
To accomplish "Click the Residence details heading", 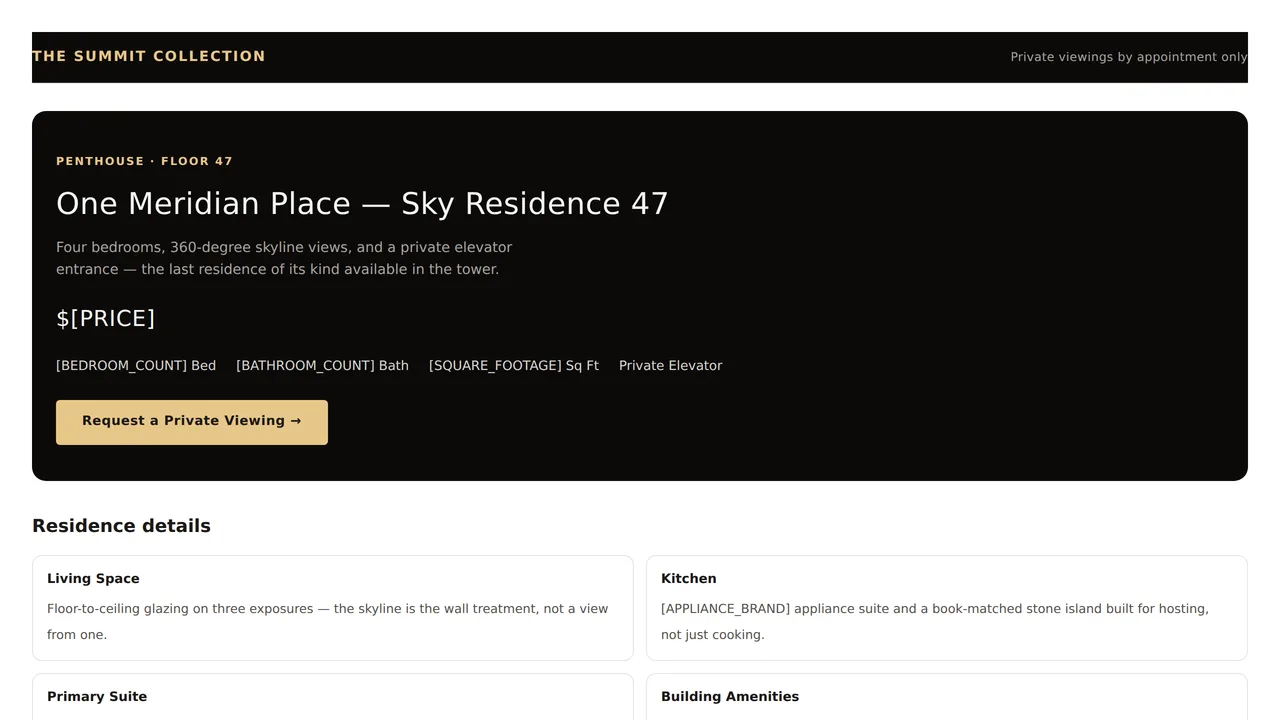I will [x=121, y=526].
